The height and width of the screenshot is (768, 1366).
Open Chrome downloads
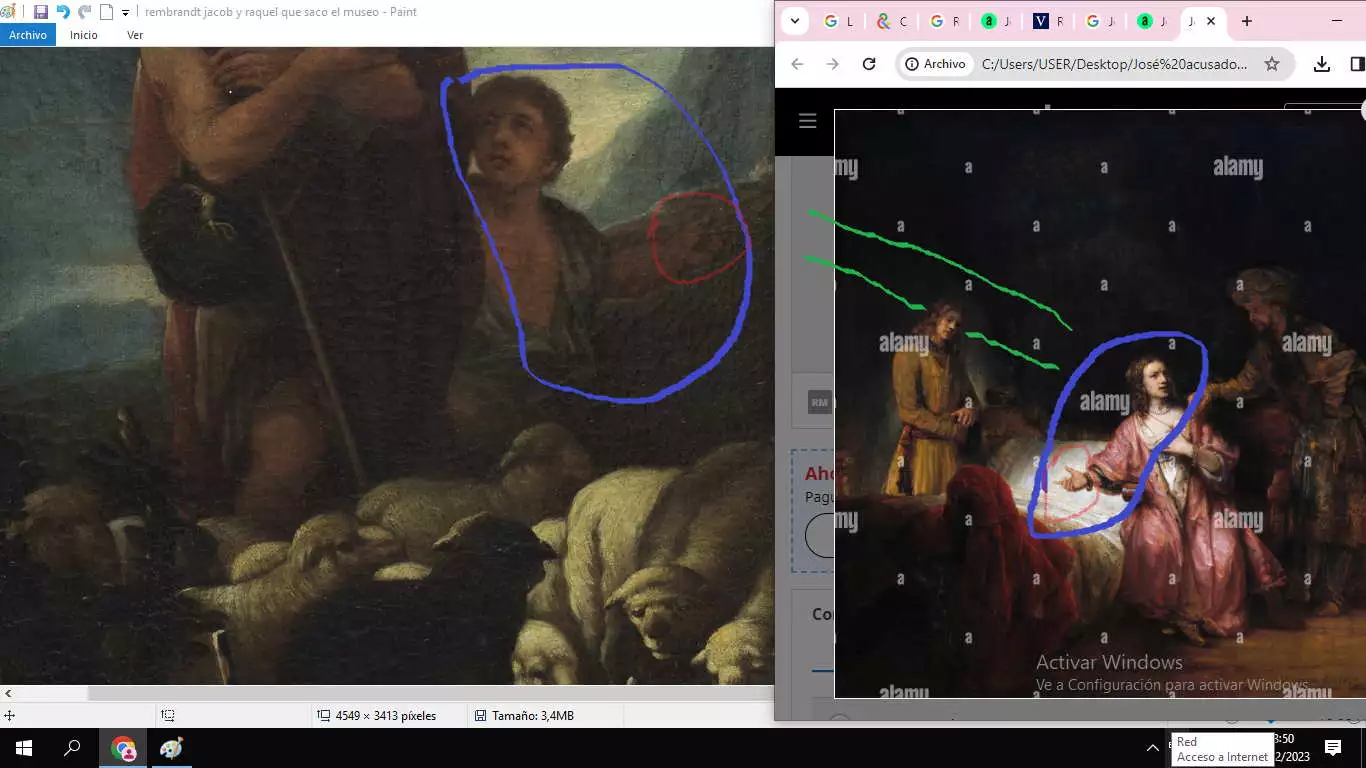click(1322, 64)
